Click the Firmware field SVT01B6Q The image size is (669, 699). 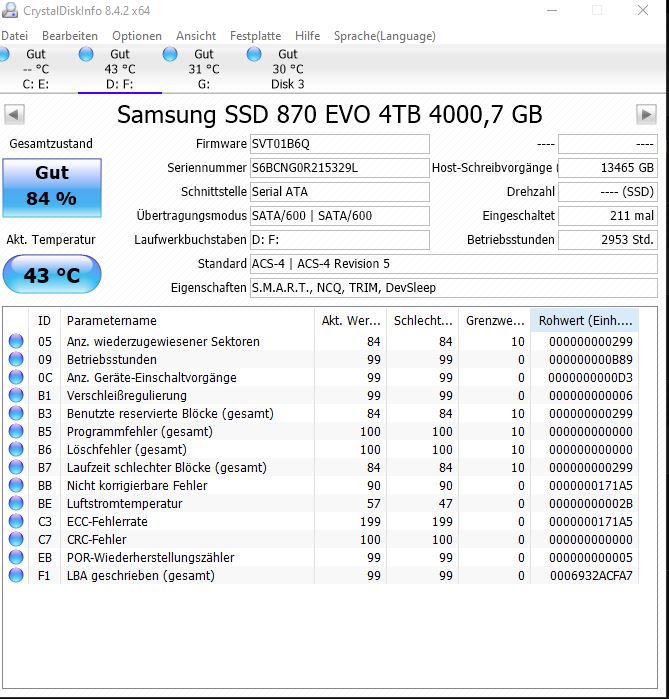click(x=340, y=144)
